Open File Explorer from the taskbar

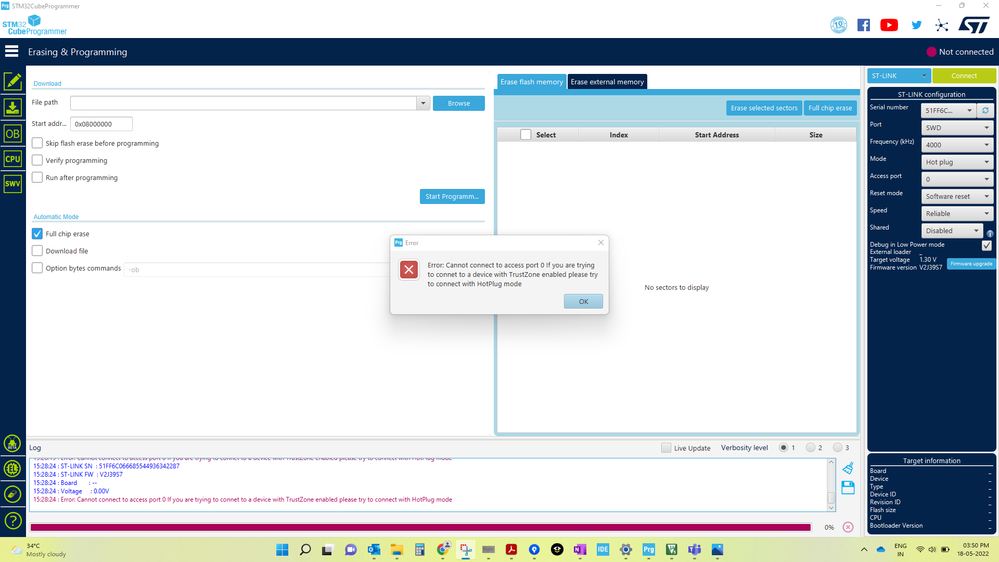(x=397, y=549)
